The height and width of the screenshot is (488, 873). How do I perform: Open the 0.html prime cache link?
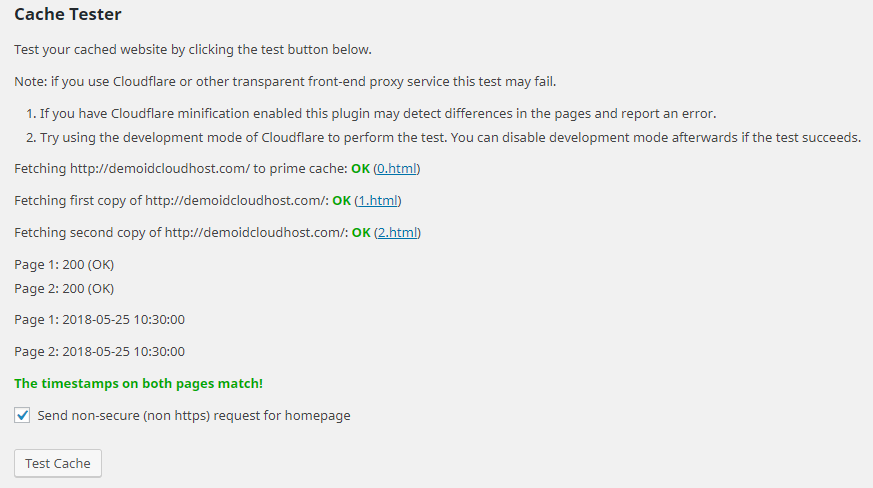(397, 169)
